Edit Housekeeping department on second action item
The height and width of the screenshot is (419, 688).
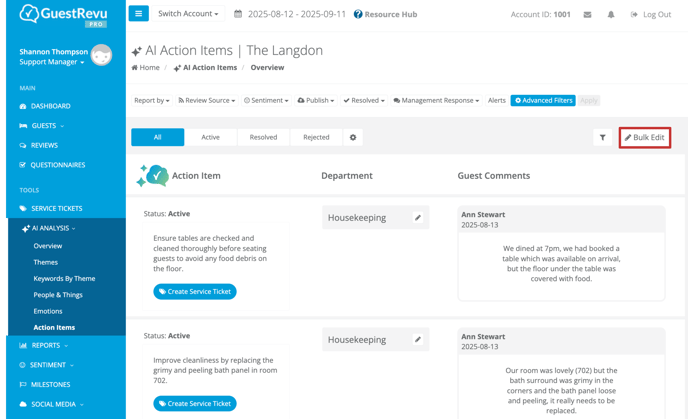click(418, 339)
